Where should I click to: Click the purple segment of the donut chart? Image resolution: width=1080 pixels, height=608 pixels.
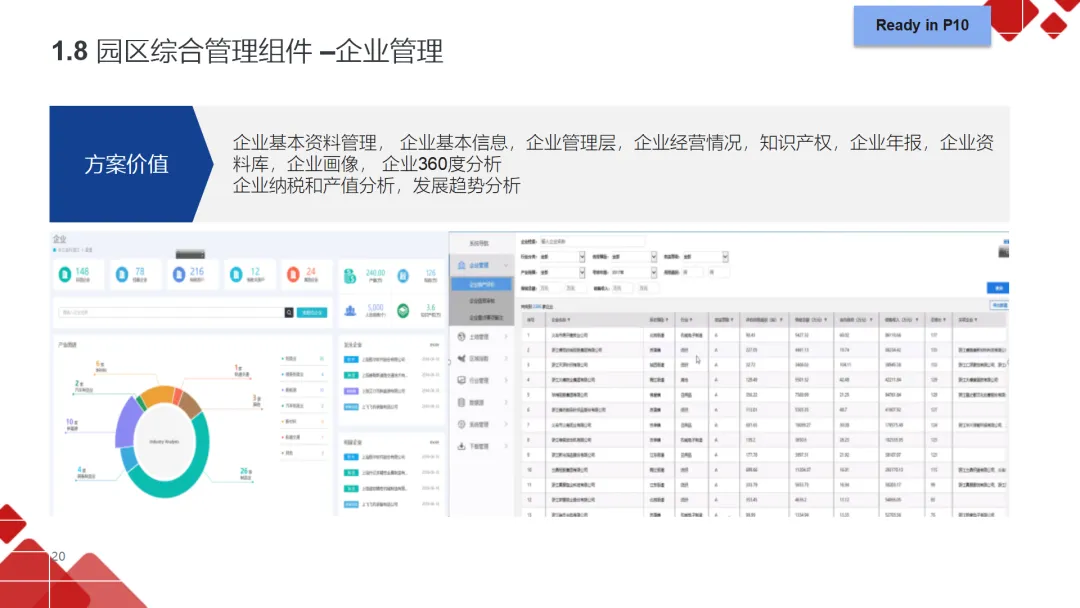coord(127,425)
